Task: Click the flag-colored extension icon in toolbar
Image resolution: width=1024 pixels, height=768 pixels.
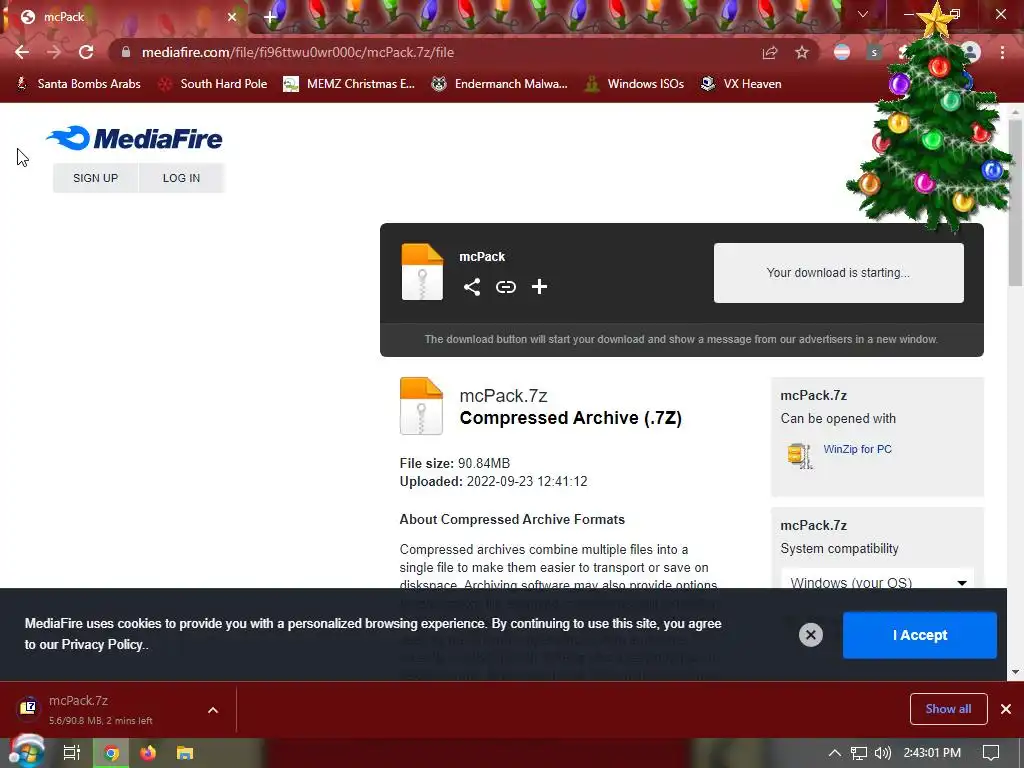Action: pos(842,52)
